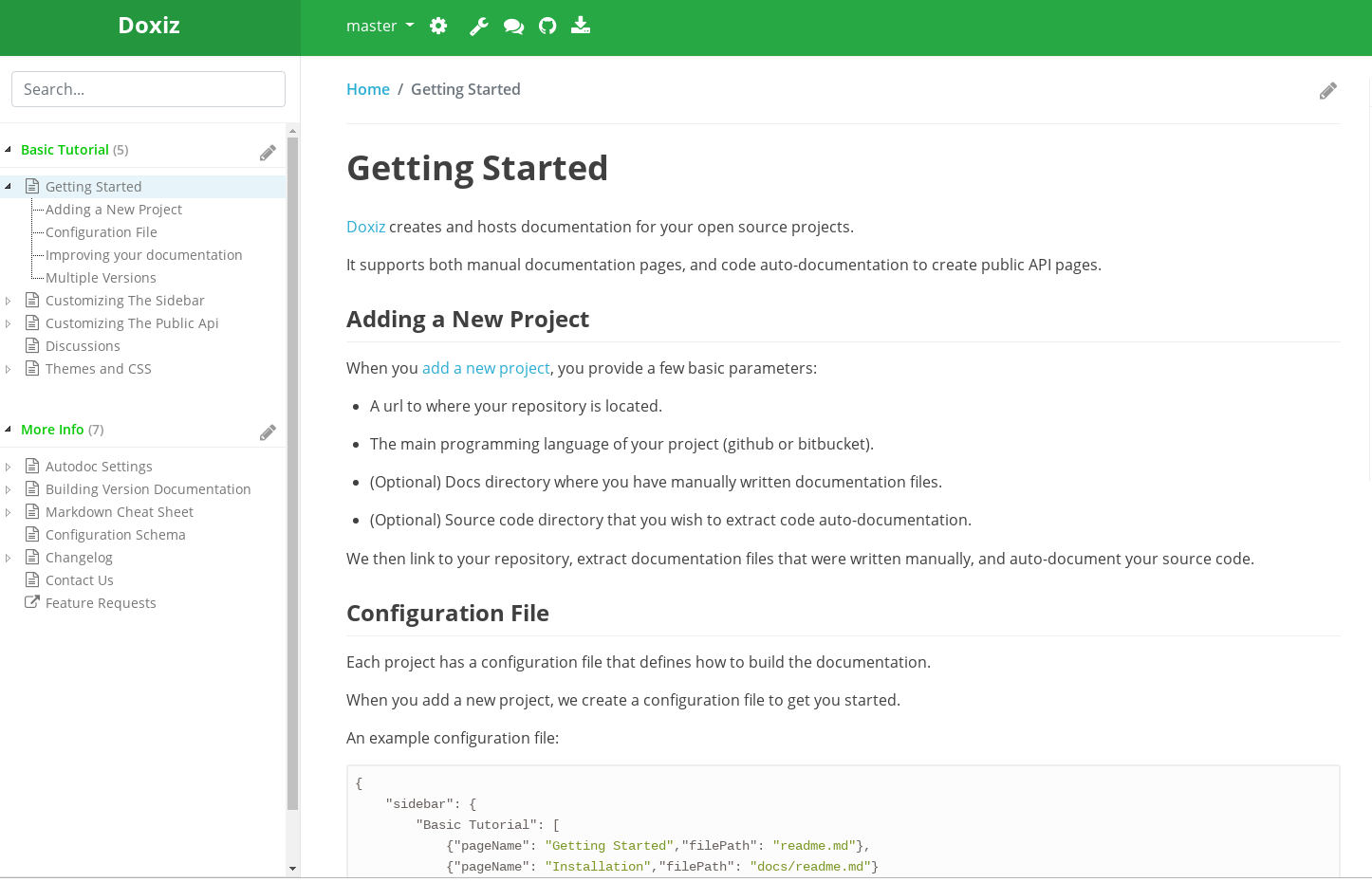Open the Feature Requests link
The width and height of the screenshot is (1372, 882).
(x=101, y=603)
